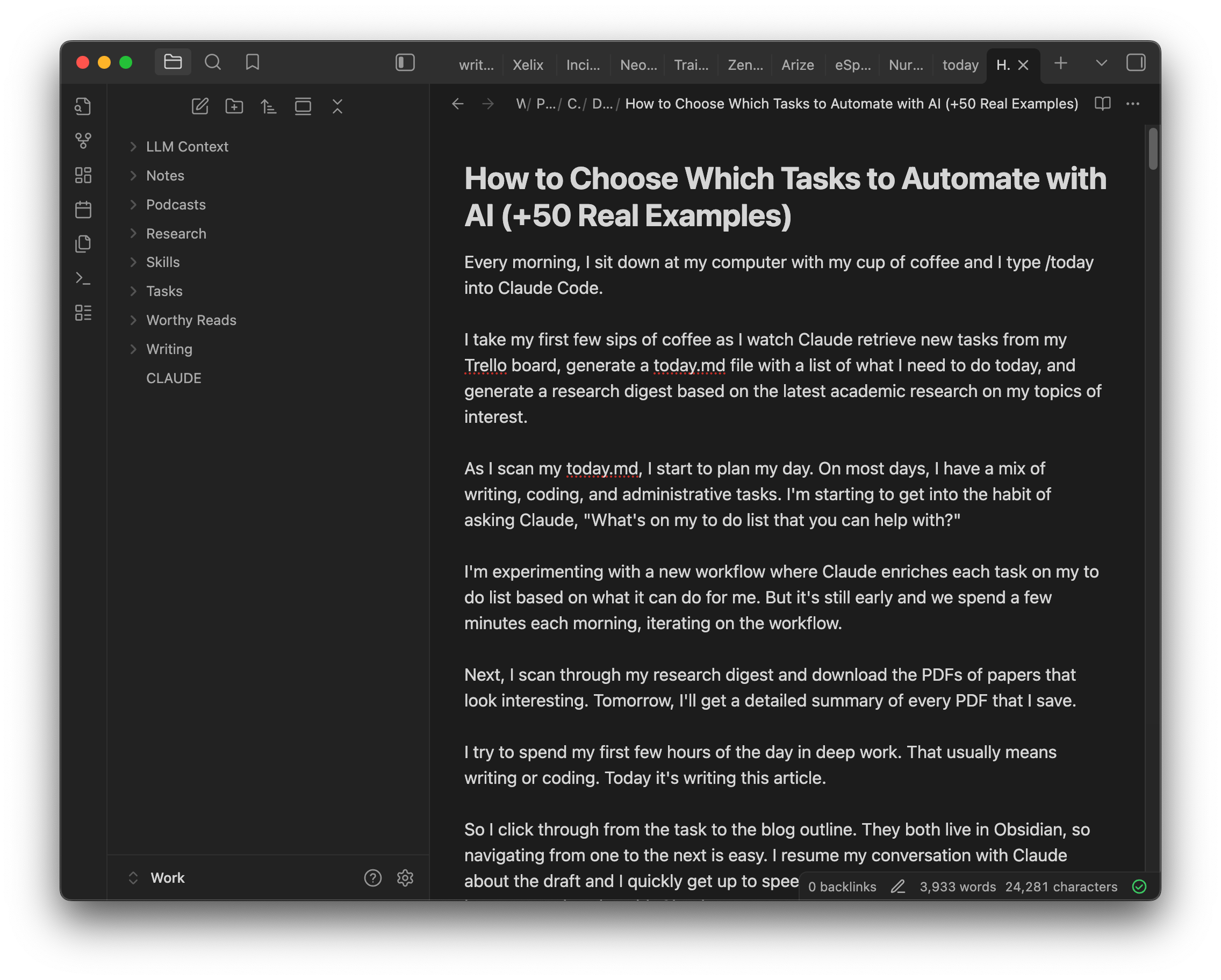Collapse all folders in the file explorer
Image resolution: width=1221 pixels, height=980 pixels.
(337, 106)
